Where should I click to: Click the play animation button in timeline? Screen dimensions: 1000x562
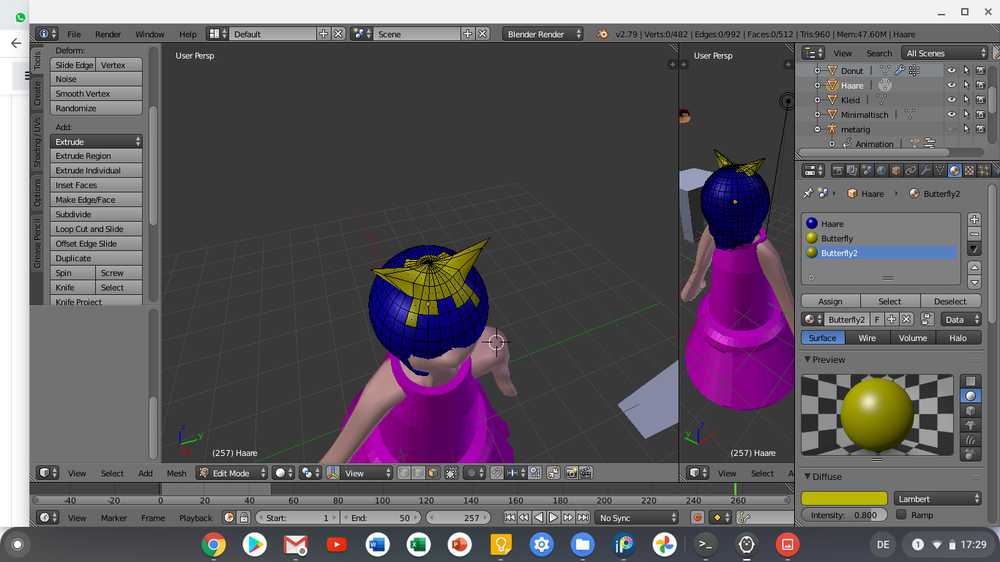(x=553, y=517)
